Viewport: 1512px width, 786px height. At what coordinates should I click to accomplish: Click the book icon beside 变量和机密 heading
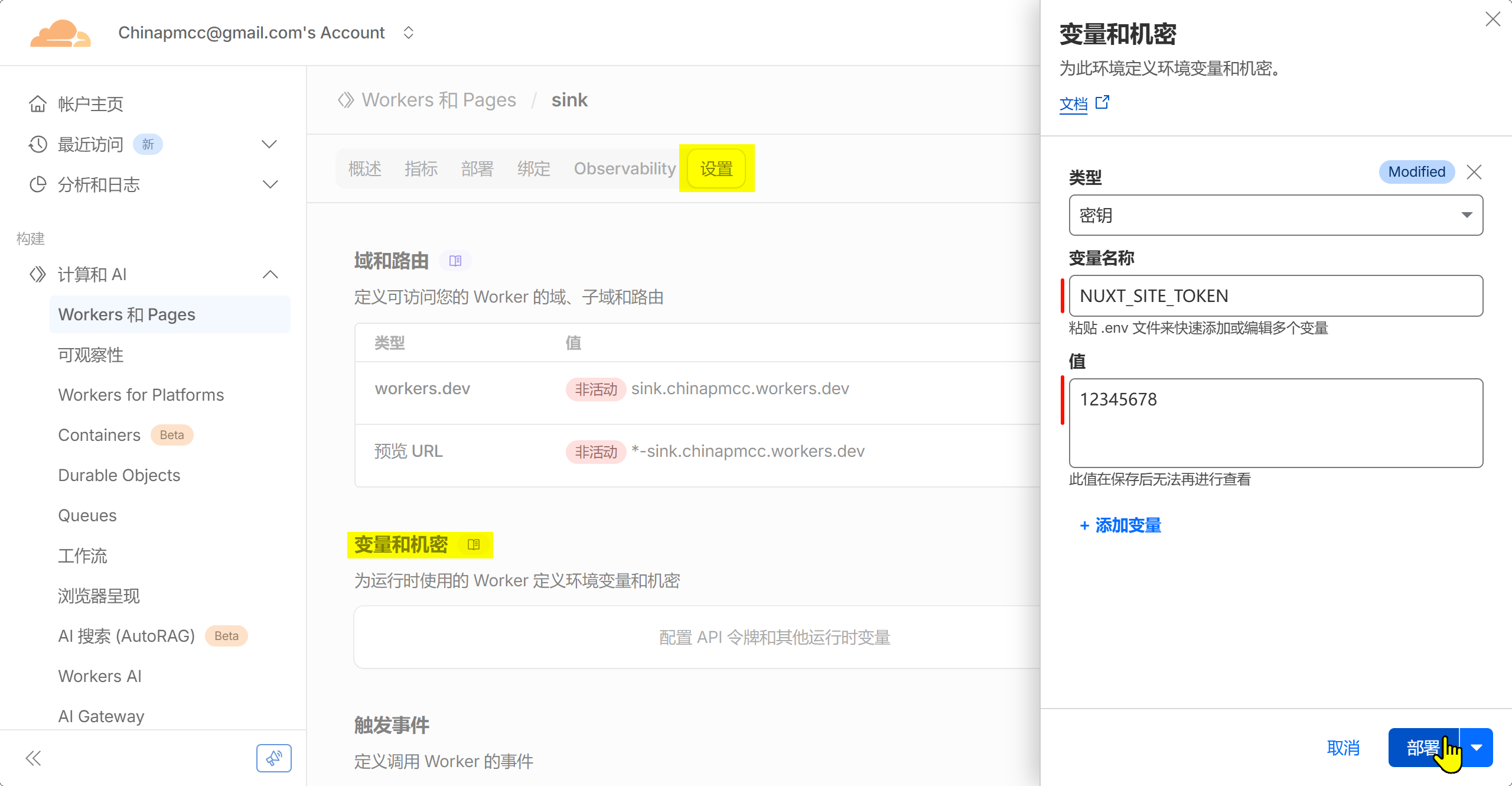pyautogui.click(x=474, y=544)
